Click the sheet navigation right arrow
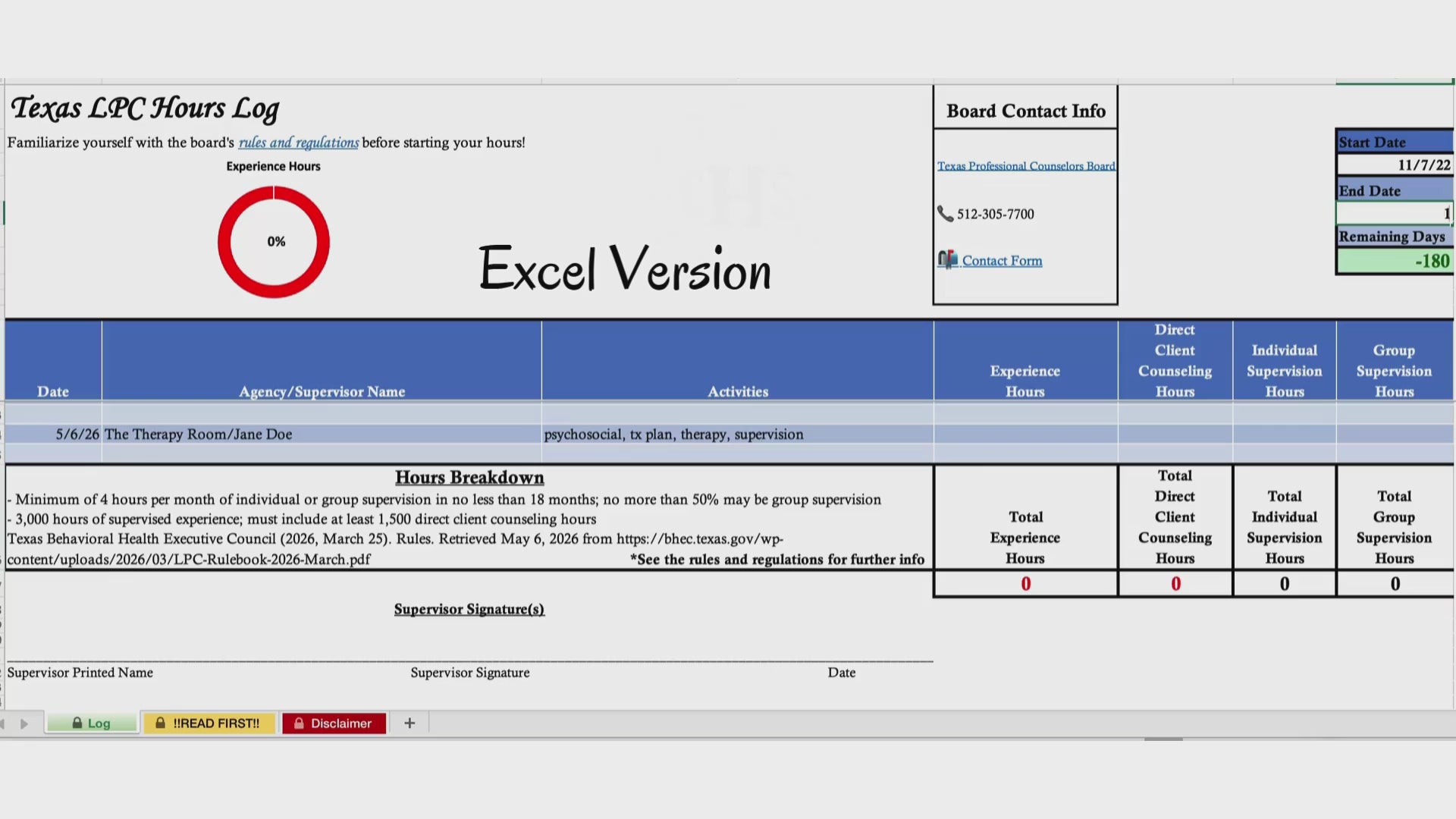 click(x=24, y=724)
